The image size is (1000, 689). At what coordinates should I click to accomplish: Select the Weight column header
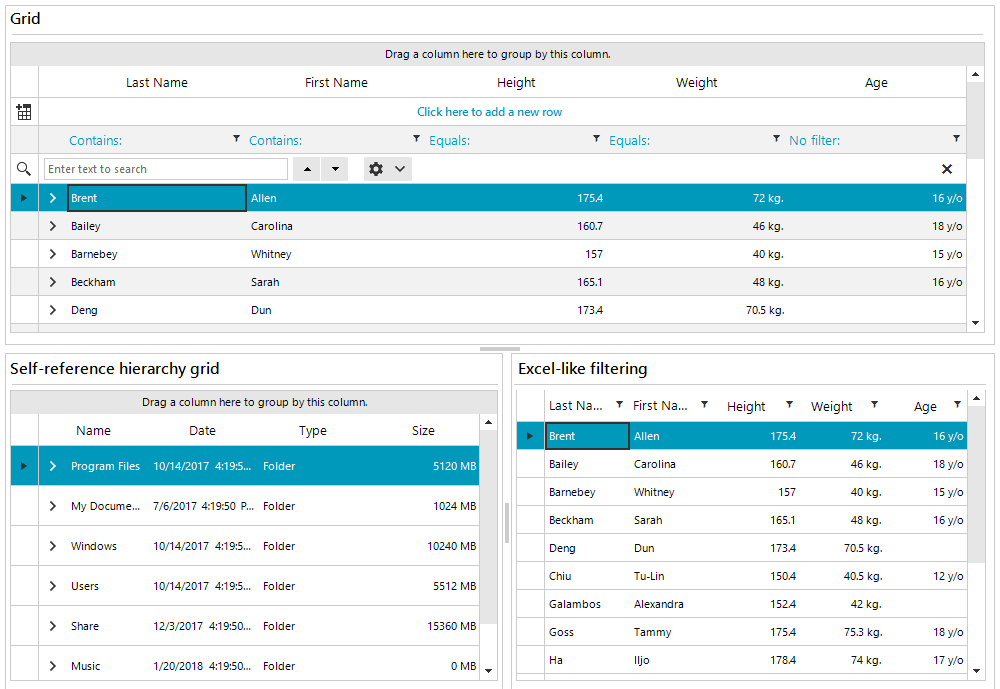[x=696, y=82]
